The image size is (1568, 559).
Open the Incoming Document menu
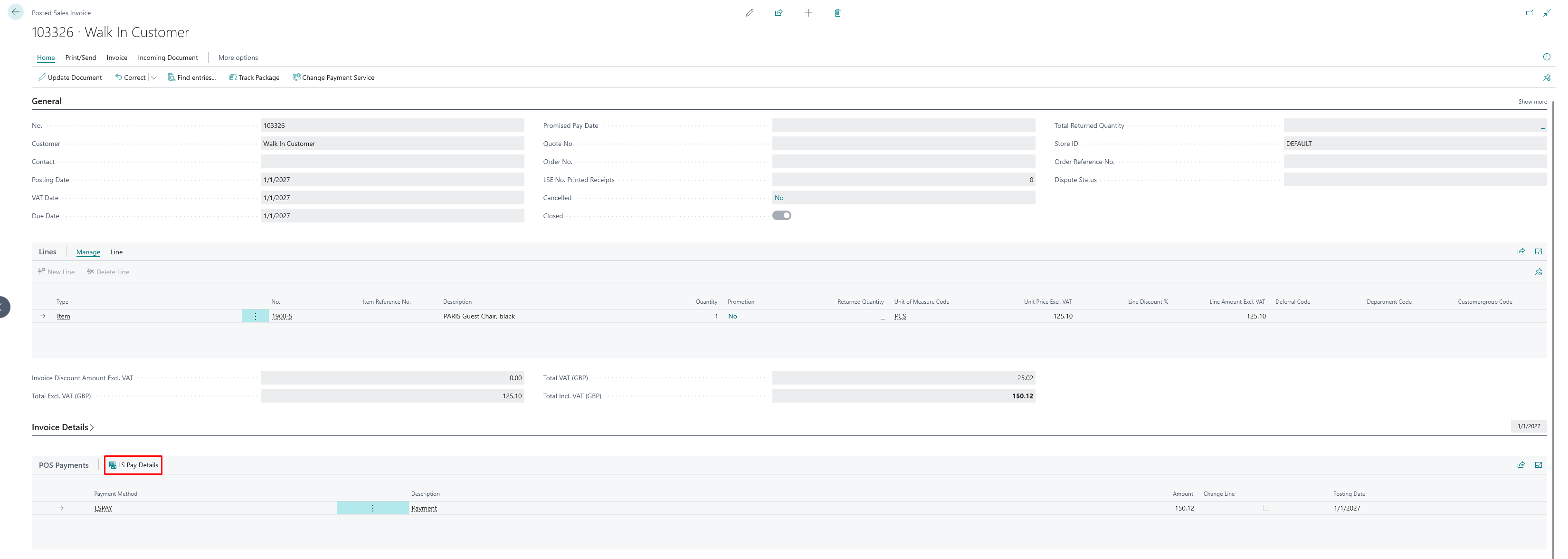(x=167, y=58)
